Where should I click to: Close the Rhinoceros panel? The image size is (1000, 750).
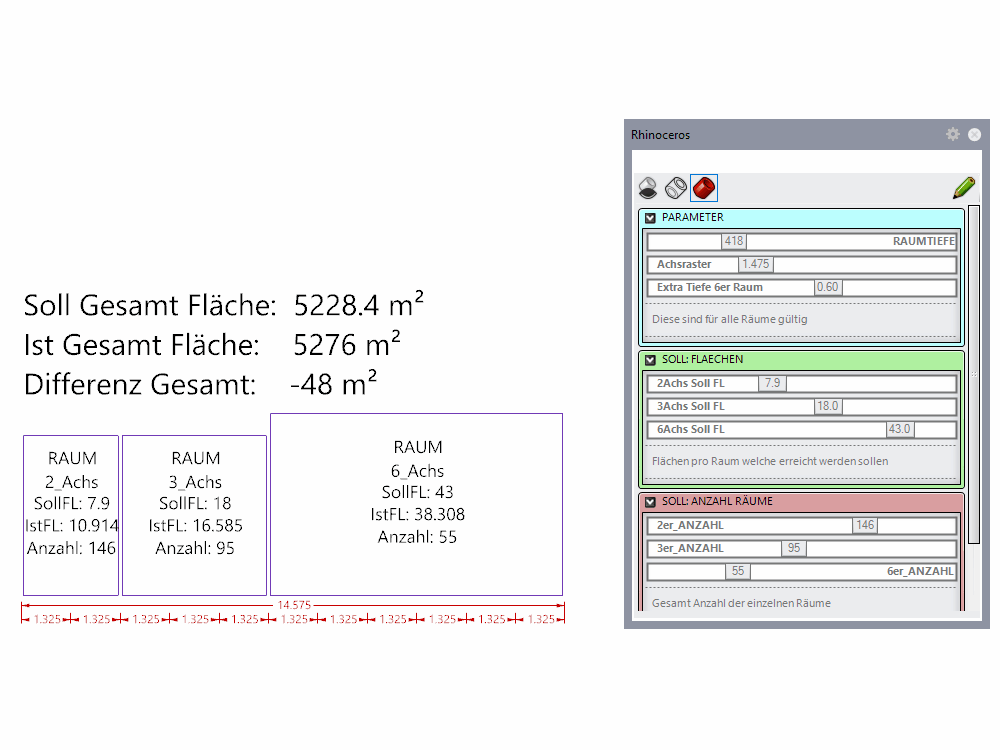974,134
